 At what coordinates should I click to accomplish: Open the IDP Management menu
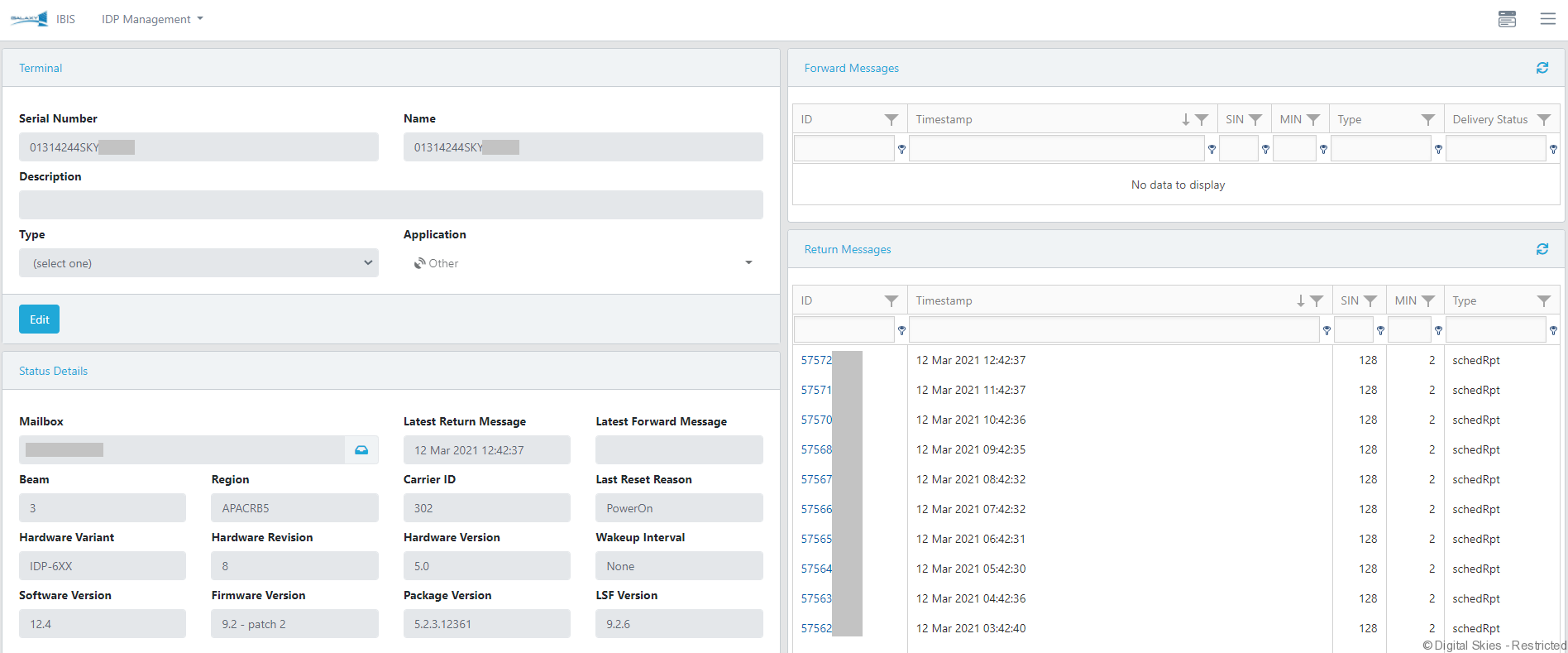[152, 19]
